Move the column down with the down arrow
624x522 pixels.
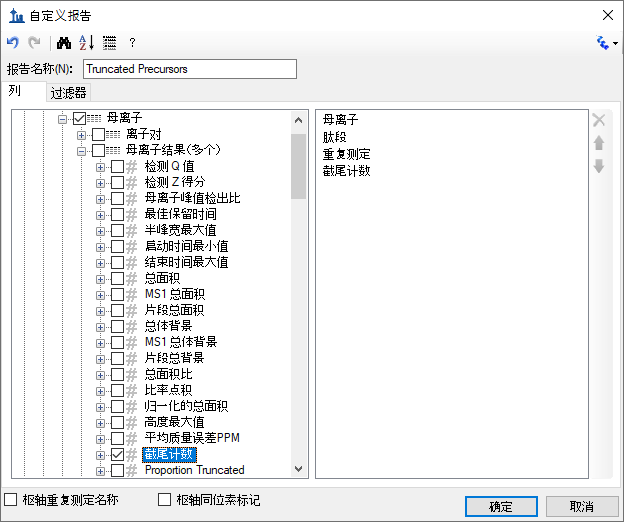[x=599, y=166]
